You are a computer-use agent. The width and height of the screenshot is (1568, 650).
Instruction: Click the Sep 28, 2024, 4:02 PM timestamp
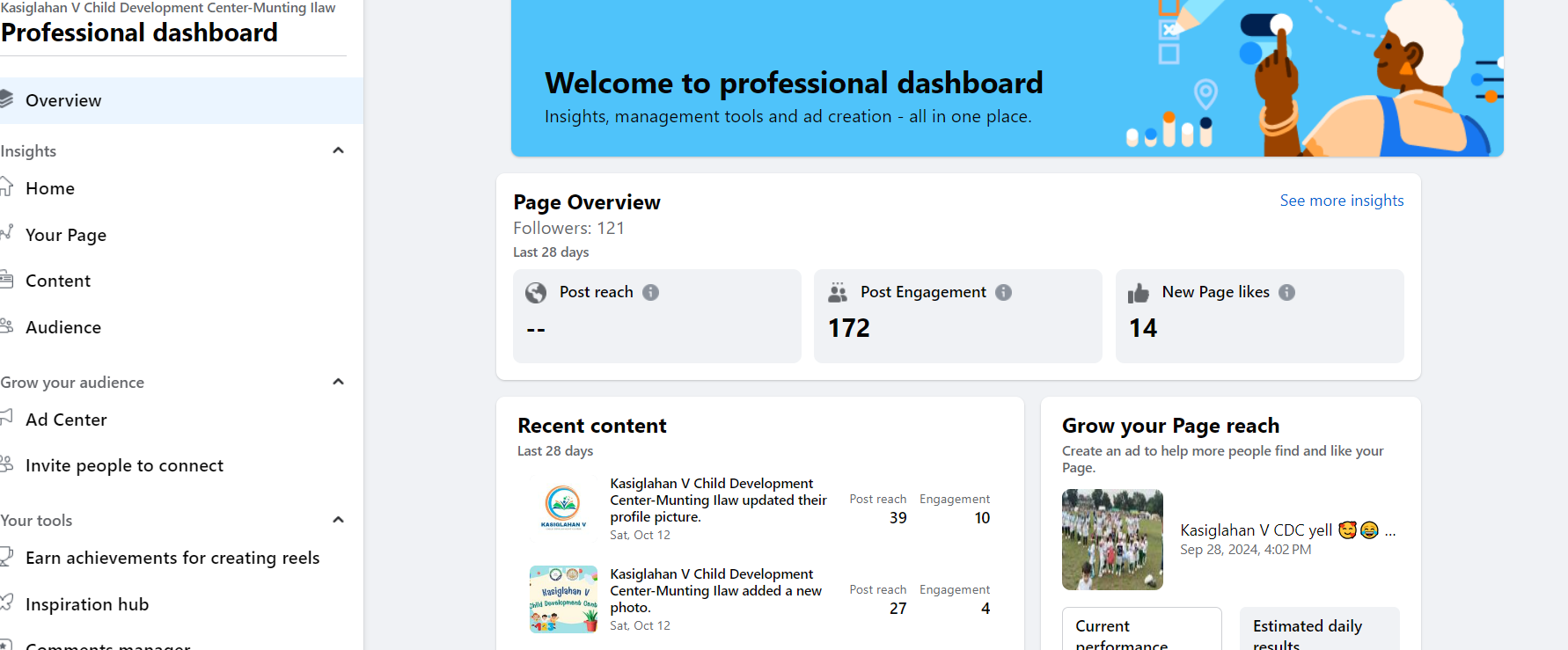pyautogui.click(x=1245, y=550)
